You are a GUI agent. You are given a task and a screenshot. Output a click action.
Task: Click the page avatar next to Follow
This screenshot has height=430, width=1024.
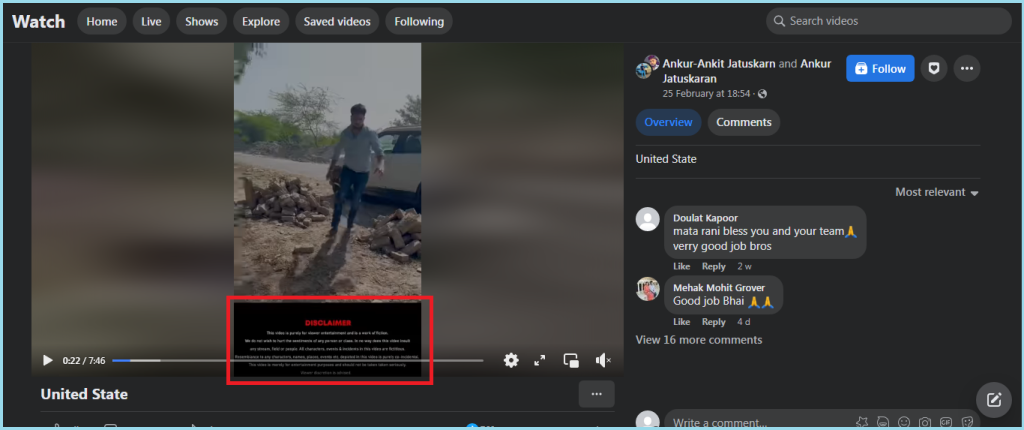(647, 67)
